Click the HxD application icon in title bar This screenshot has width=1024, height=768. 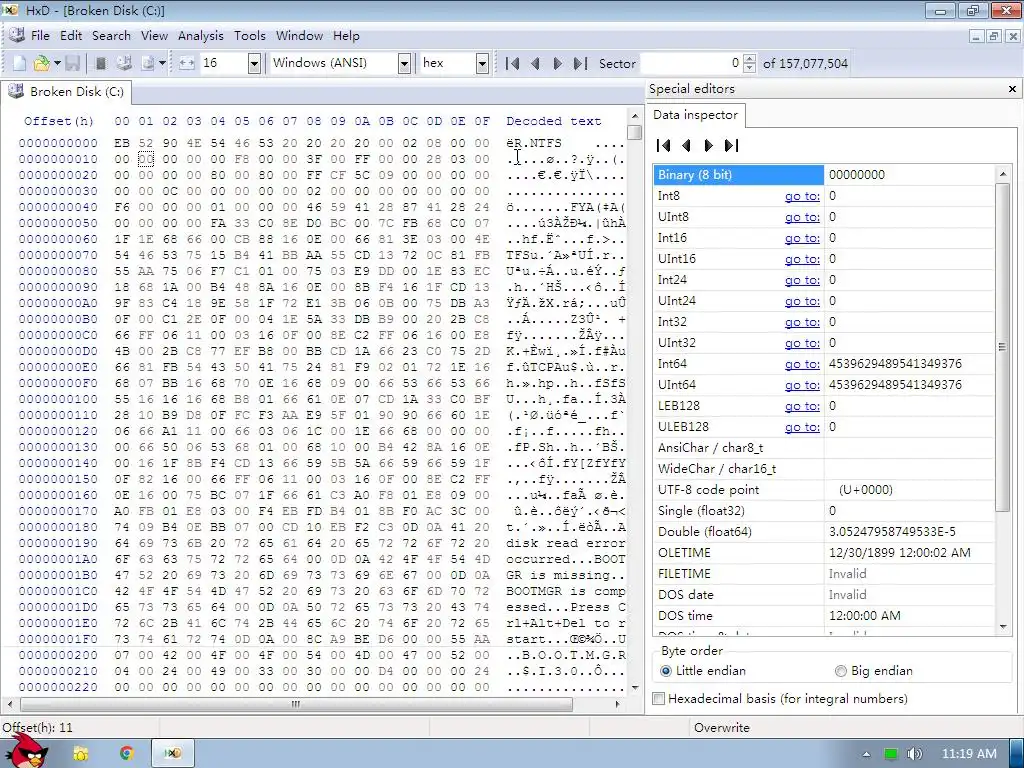[x=10, y=10]
